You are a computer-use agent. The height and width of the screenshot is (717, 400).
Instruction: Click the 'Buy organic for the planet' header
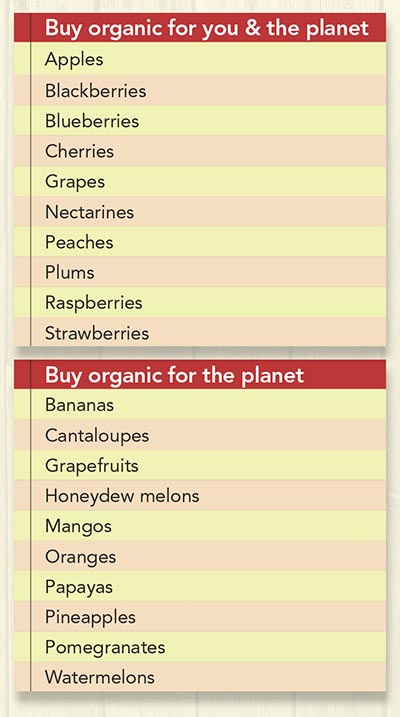point(200,375)
